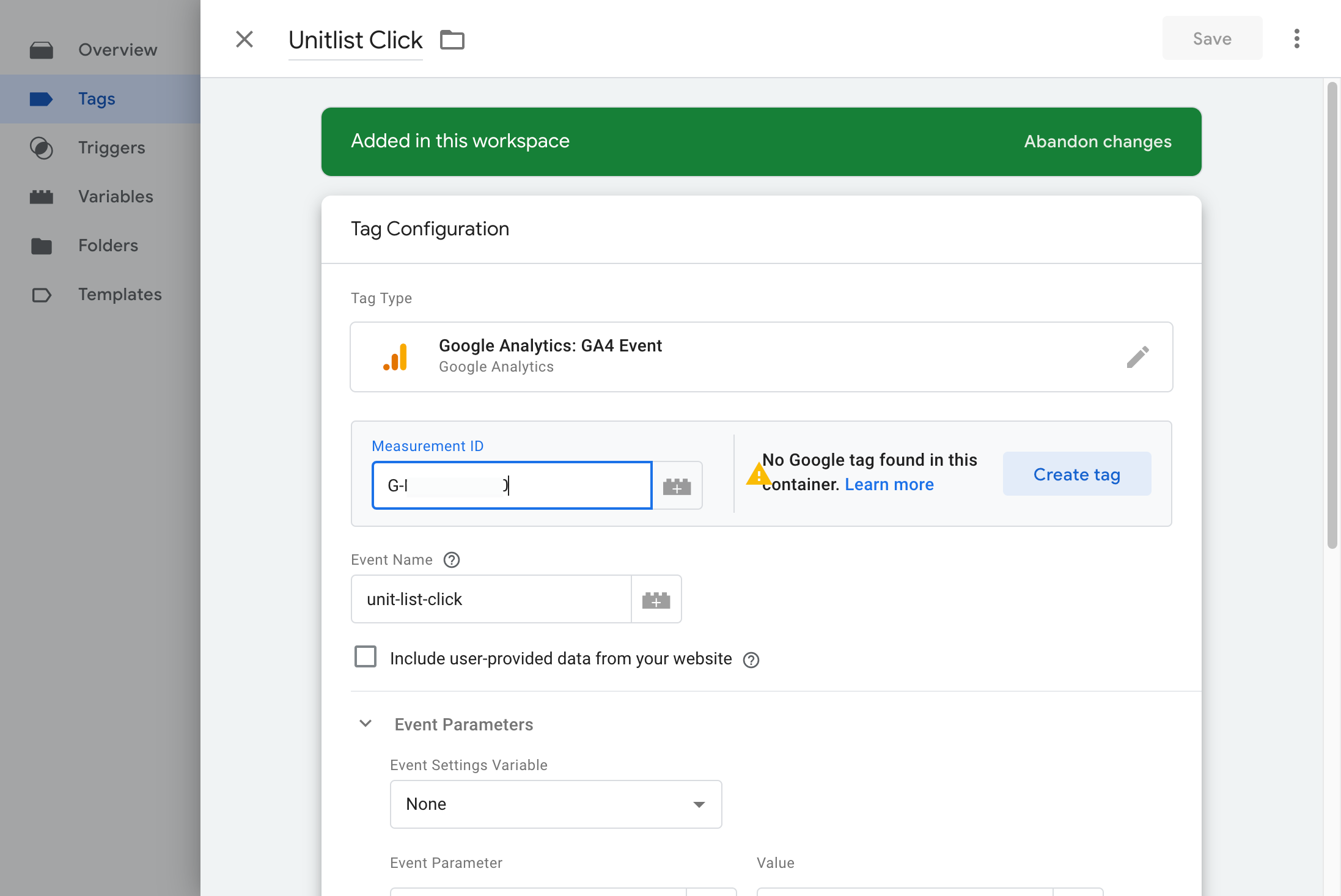Screen dimensions: 1341x896
Task: Insert variable for Event Name field
Action: pyautogui.click(x=656, y=600)
